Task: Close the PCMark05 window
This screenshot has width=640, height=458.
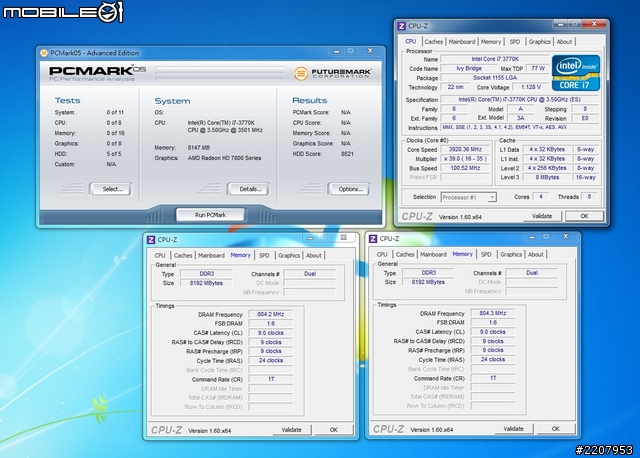Action: pos(370,51)
